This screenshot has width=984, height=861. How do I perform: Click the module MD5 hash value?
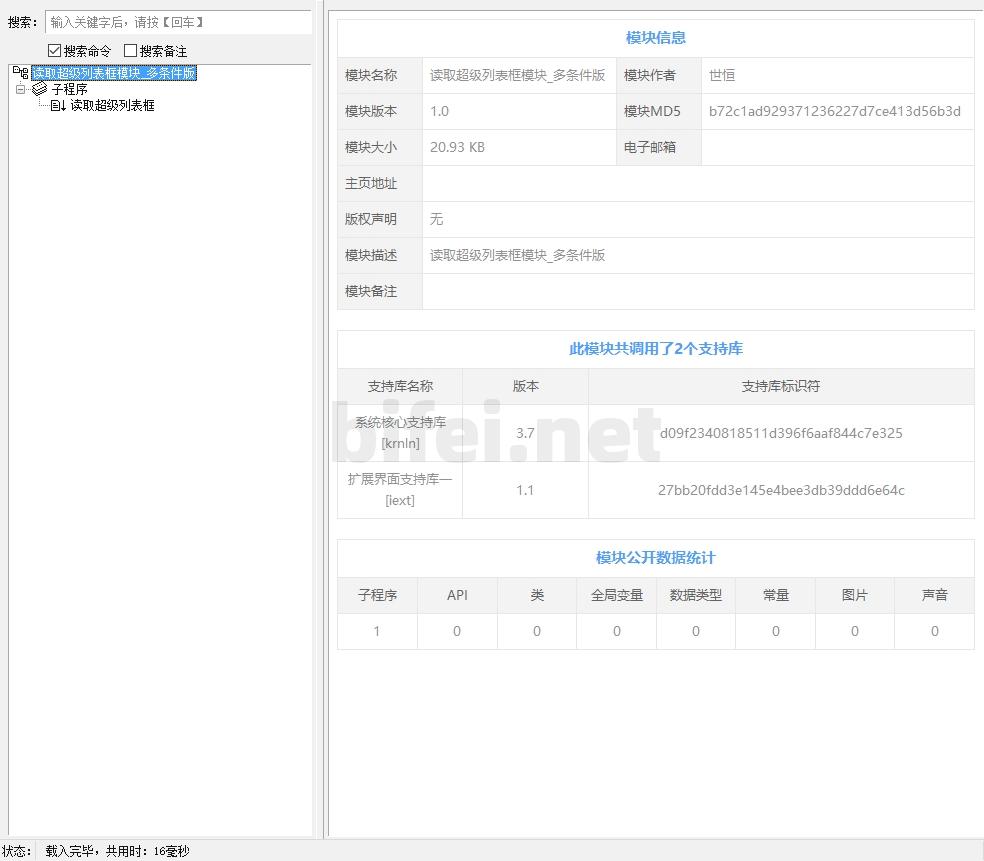(x=834, y=111)
